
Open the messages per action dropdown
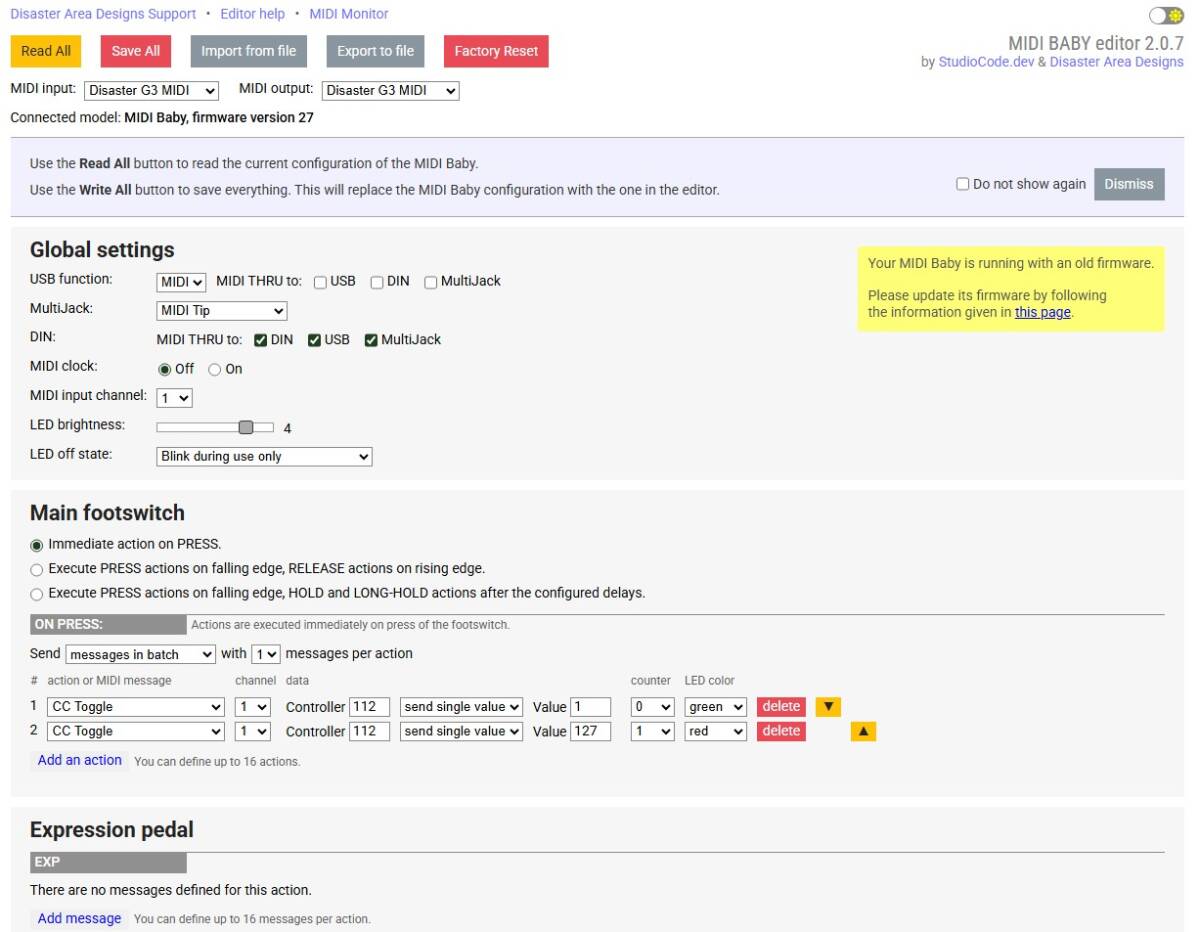coord(265,654)
